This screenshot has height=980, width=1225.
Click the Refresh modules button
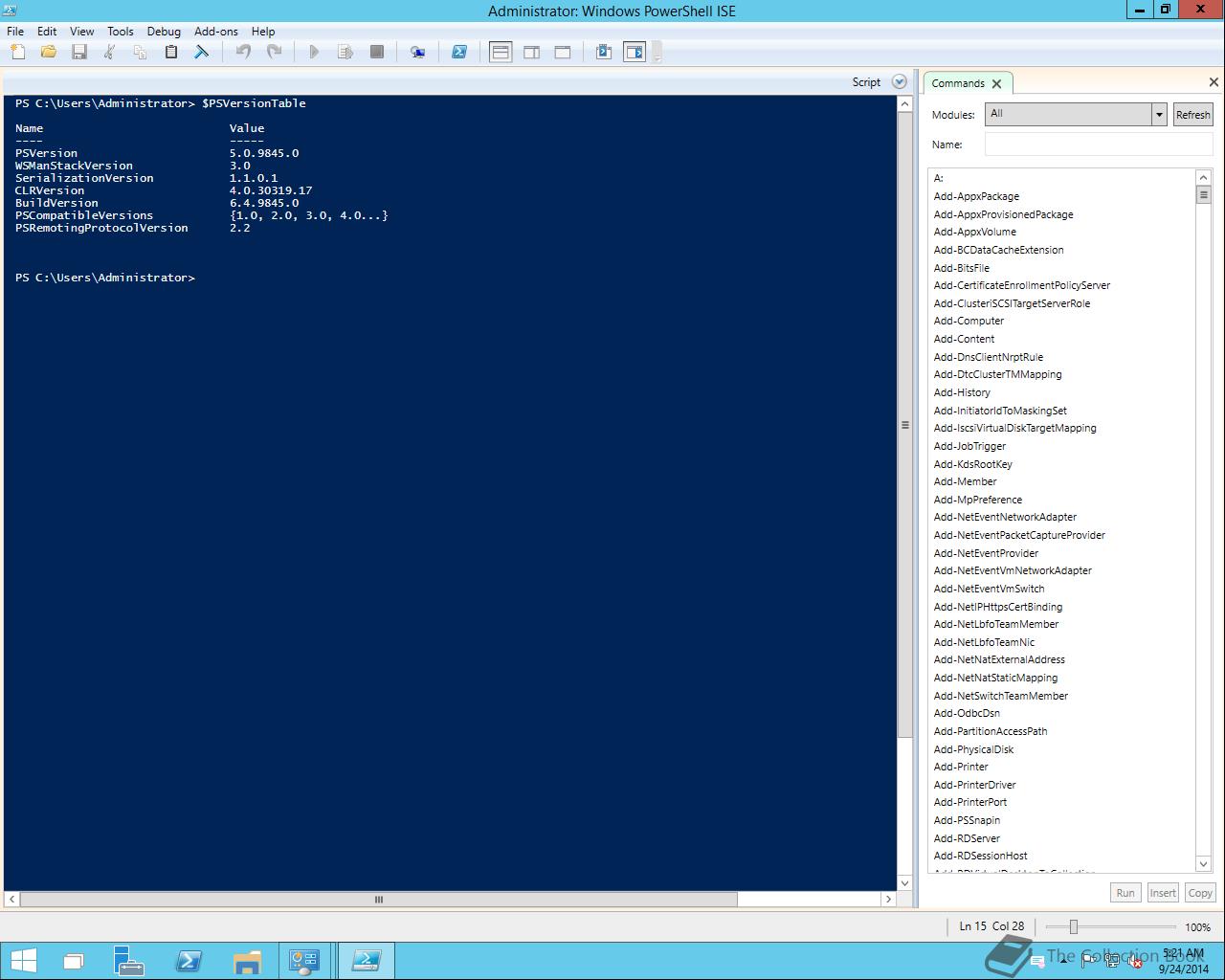click(x=1192, y=115)
